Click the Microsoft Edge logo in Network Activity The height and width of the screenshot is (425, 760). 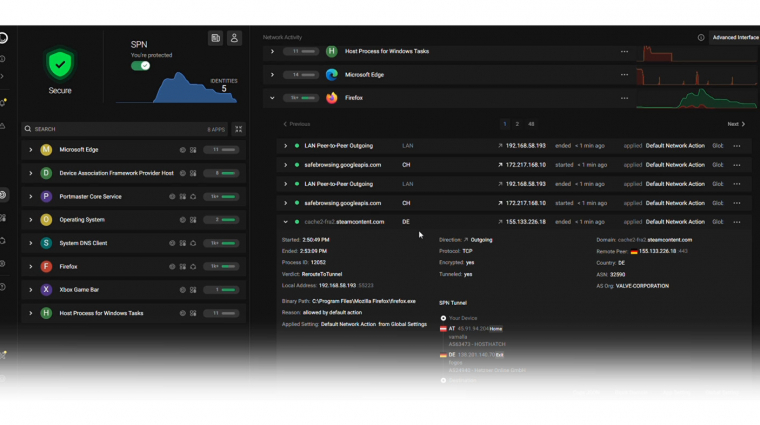(x=332, y=75)
